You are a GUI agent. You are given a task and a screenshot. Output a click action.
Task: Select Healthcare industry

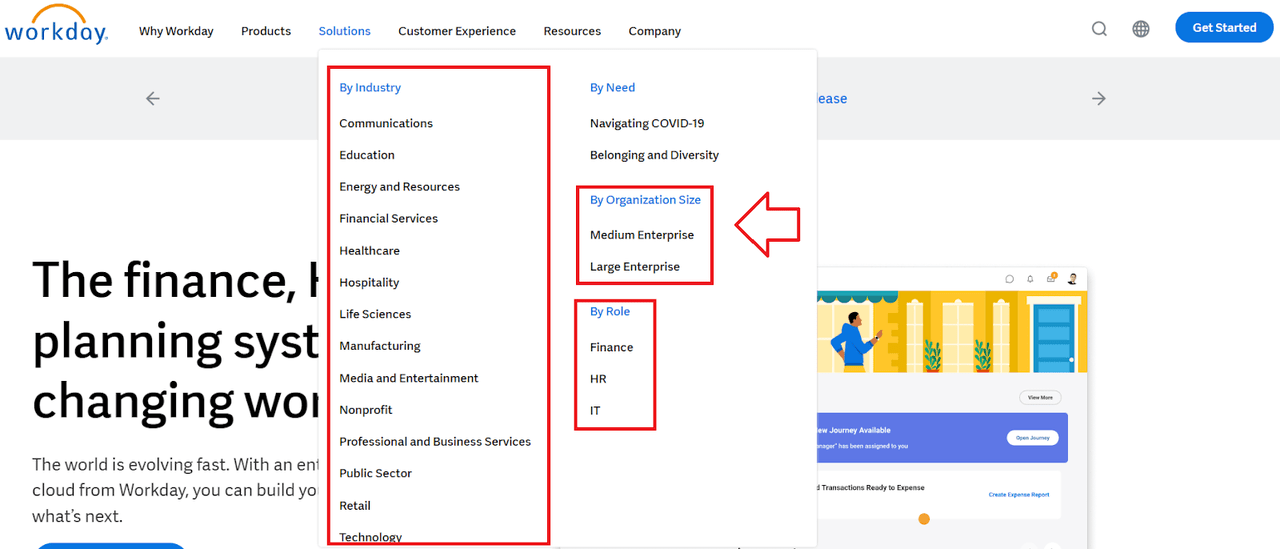[370, 251]
